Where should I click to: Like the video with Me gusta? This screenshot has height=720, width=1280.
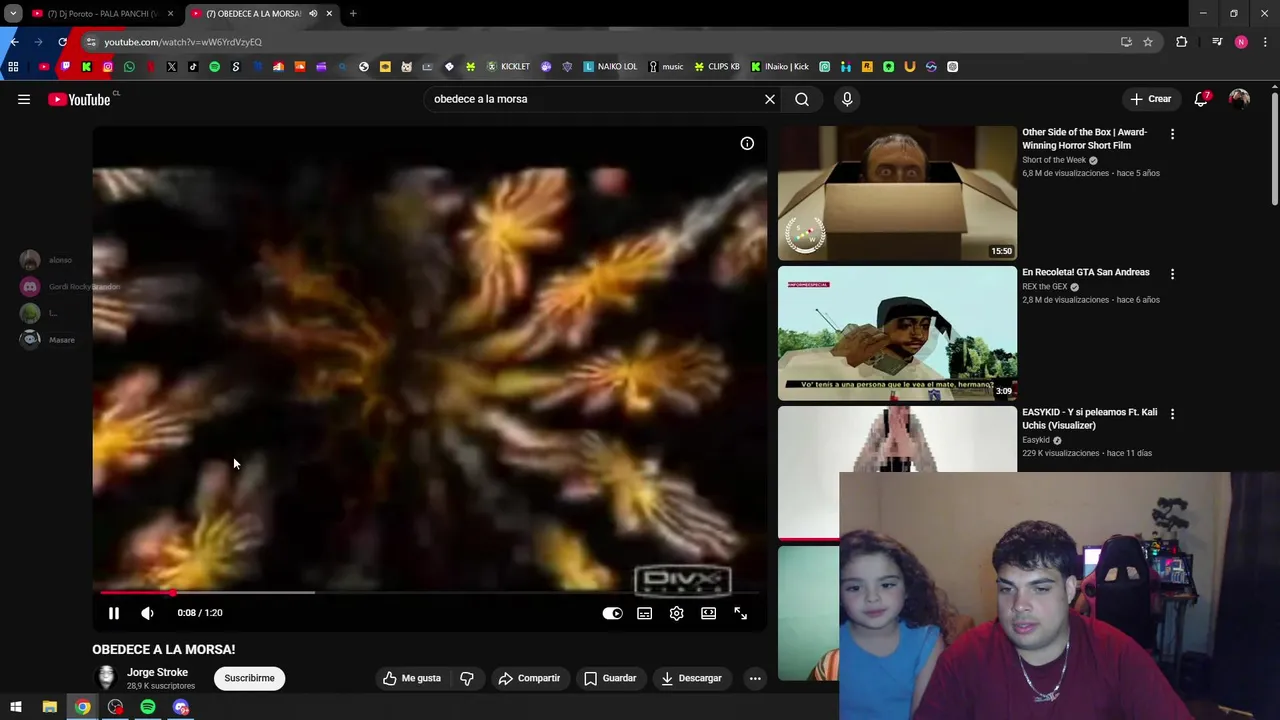[412, 678]
